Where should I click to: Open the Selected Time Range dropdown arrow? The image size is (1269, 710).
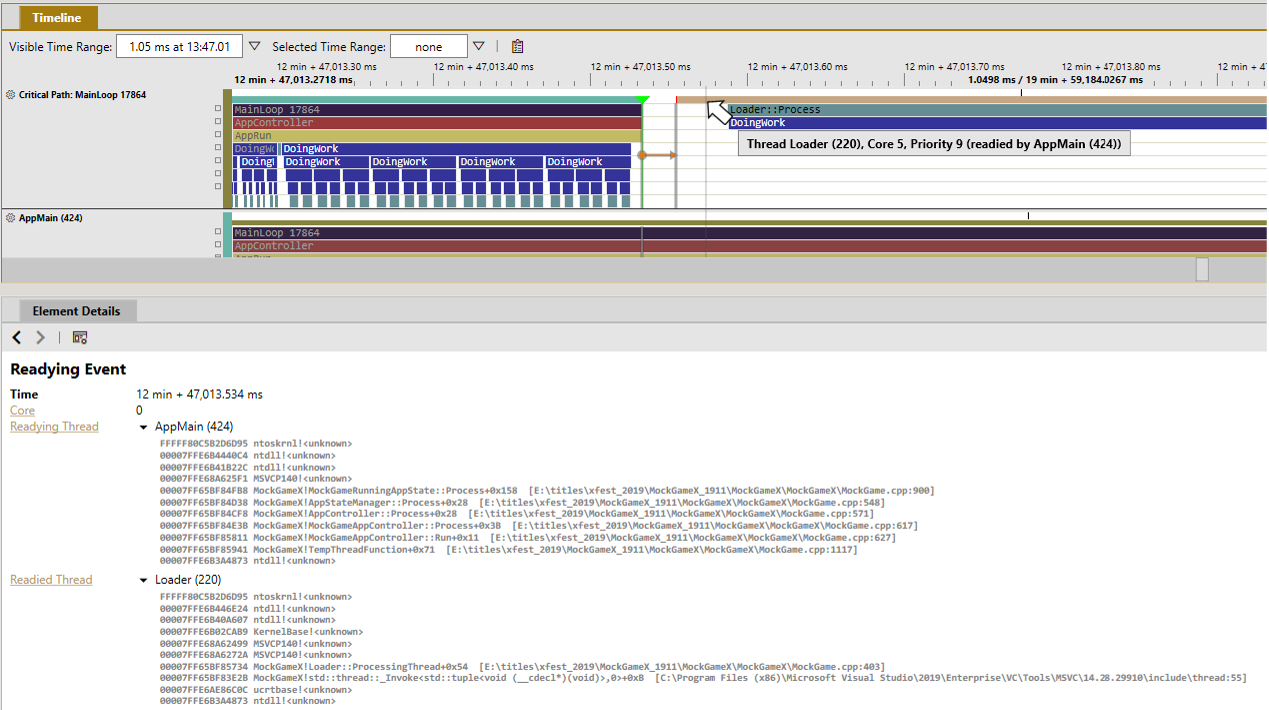(479, 46)
